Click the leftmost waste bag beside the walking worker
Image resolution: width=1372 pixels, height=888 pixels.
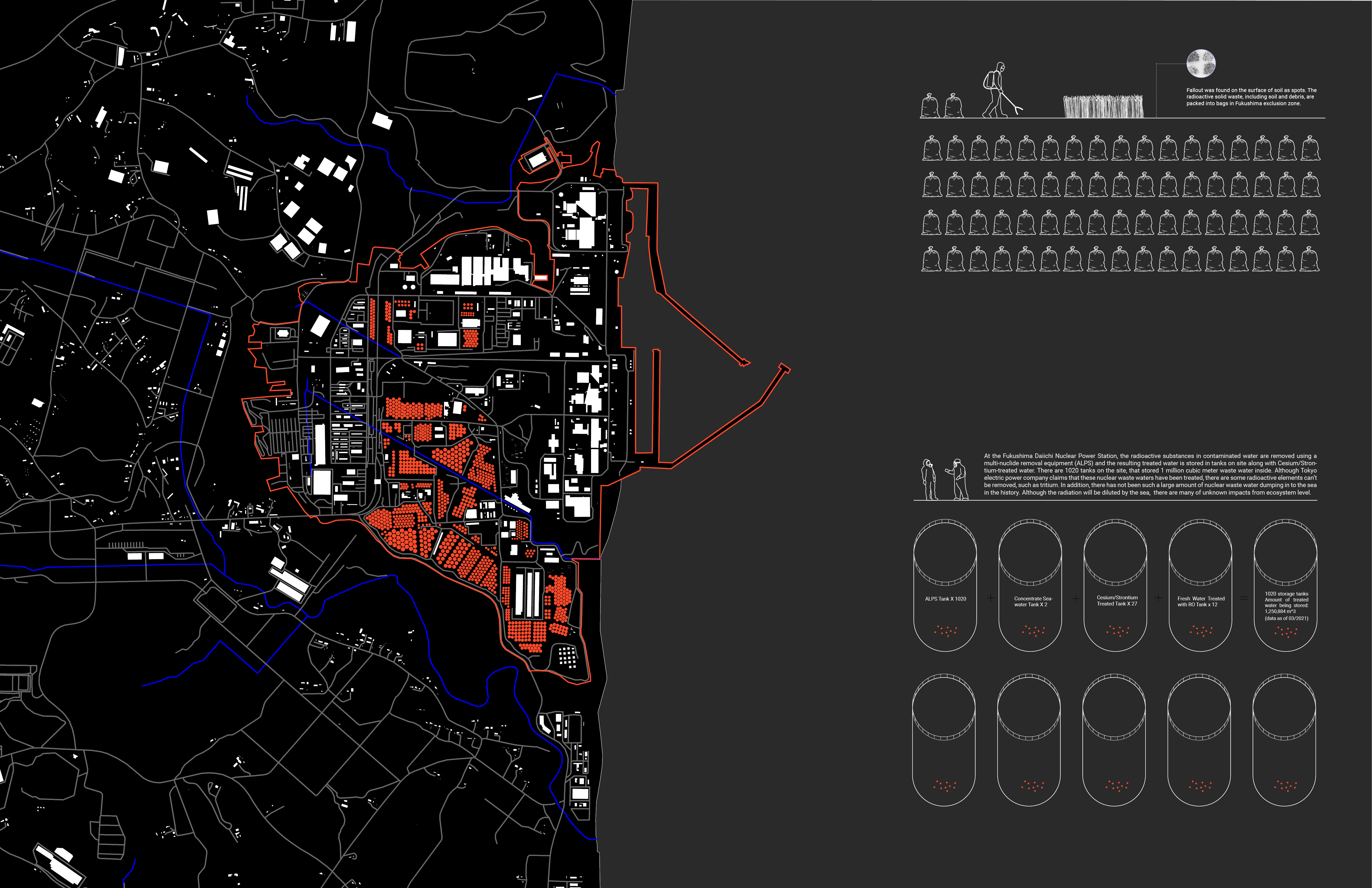pyautogui.click(x=931, y=106)
